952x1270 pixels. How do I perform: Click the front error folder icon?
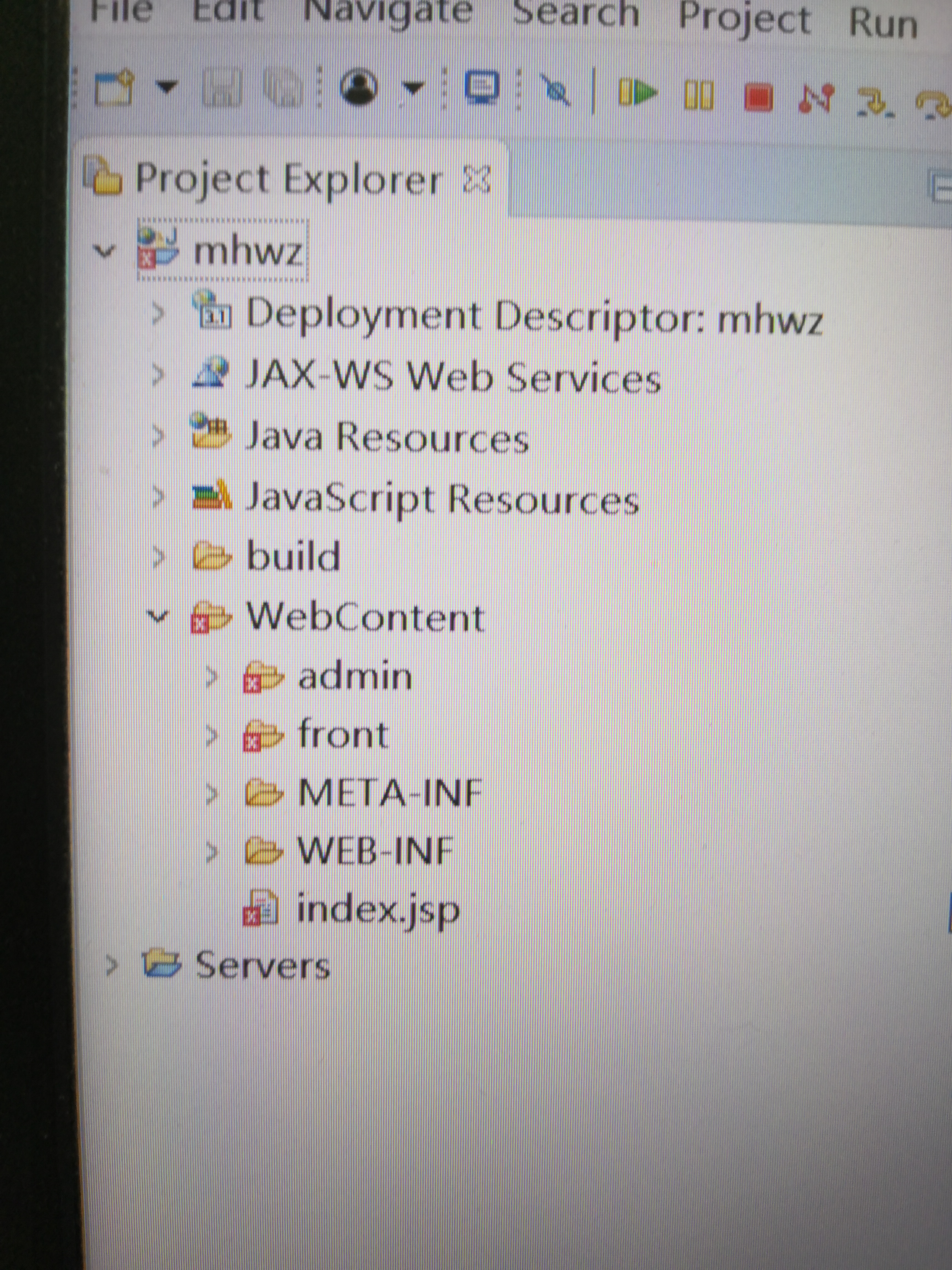point(263,736)
